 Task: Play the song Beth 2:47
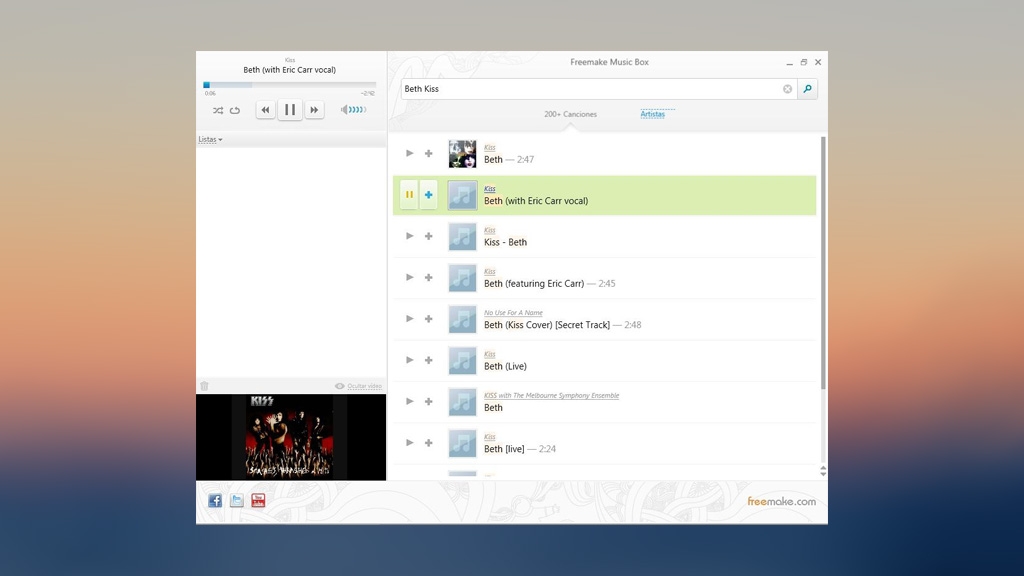[x=409, y=153]
